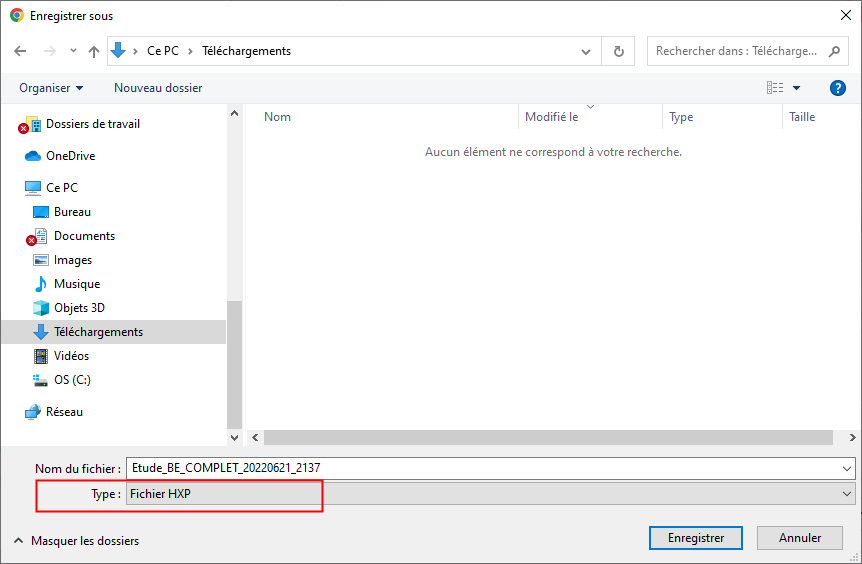This screenshot has width=862, height=564.
Task: Expand the address bar history dropdown
Action: click(x=587, y=51)
